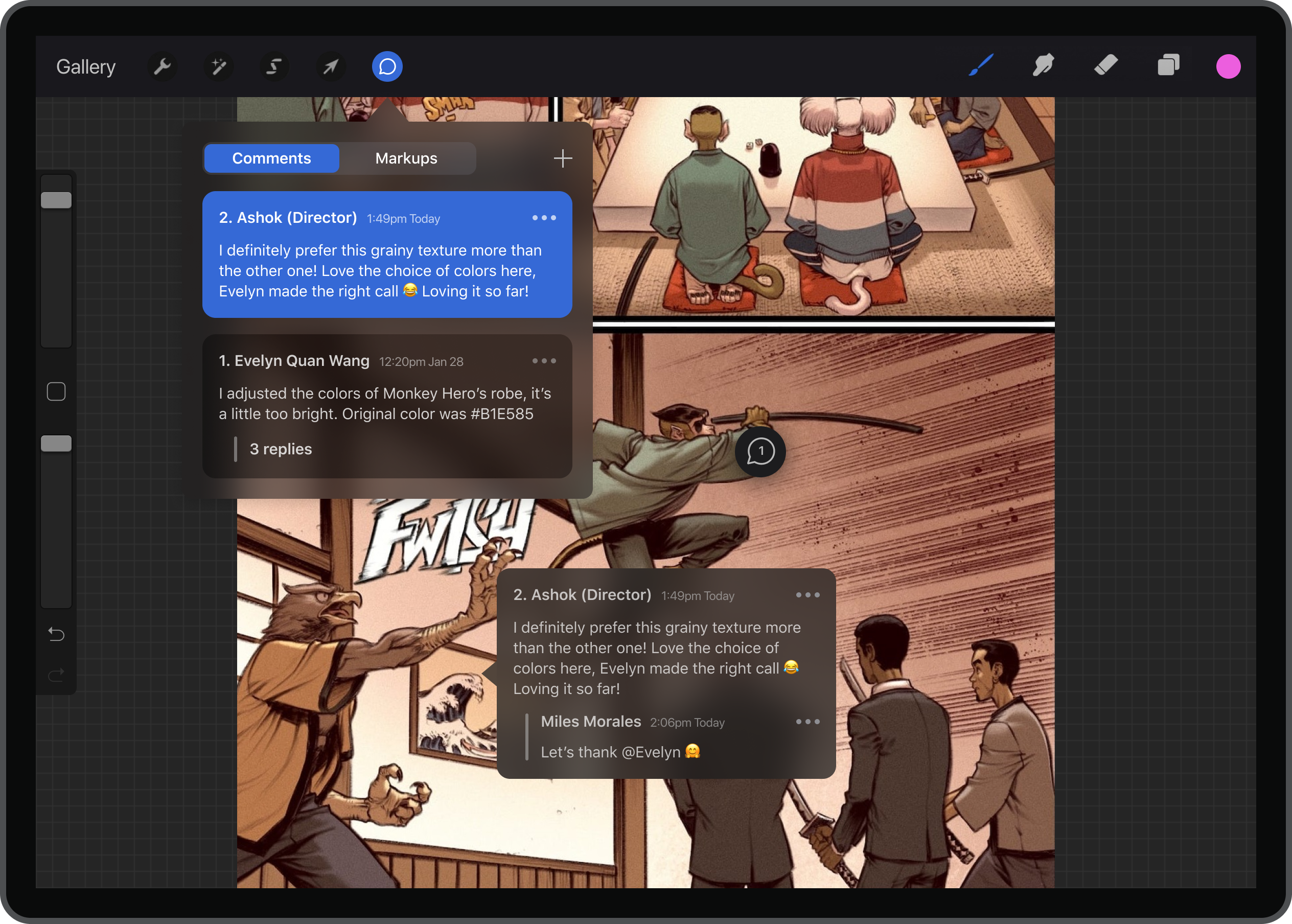
Task: Select the Transform arrow tool
Action: (x=331, y=67)
